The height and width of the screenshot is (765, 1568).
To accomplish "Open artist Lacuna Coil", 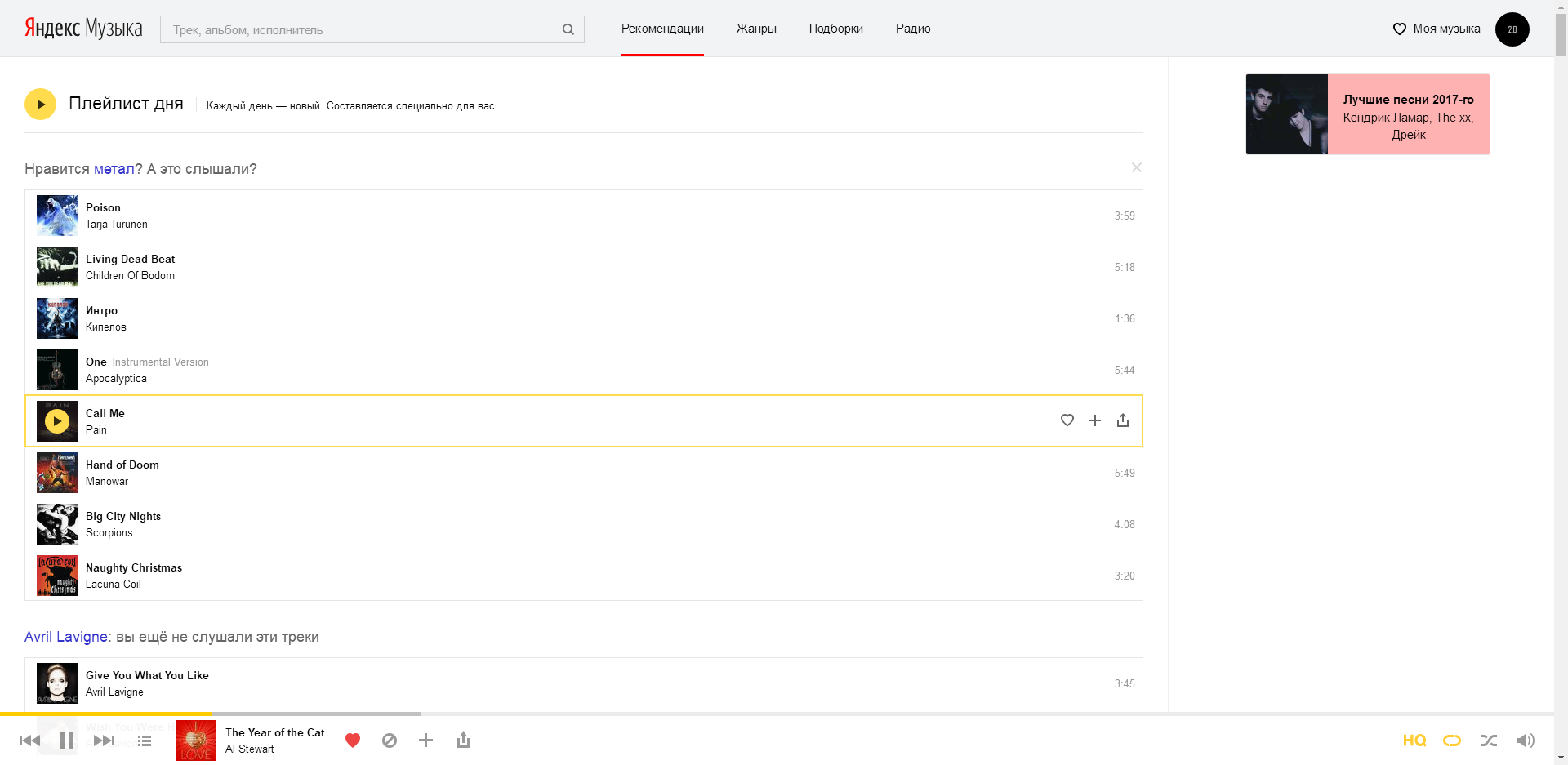I will coord(114,585).
